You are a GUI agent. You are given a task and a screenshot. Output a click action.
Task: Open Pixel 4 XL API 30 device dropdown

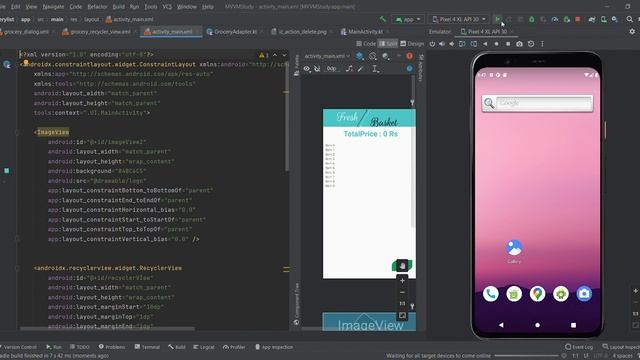coord(459,19)
